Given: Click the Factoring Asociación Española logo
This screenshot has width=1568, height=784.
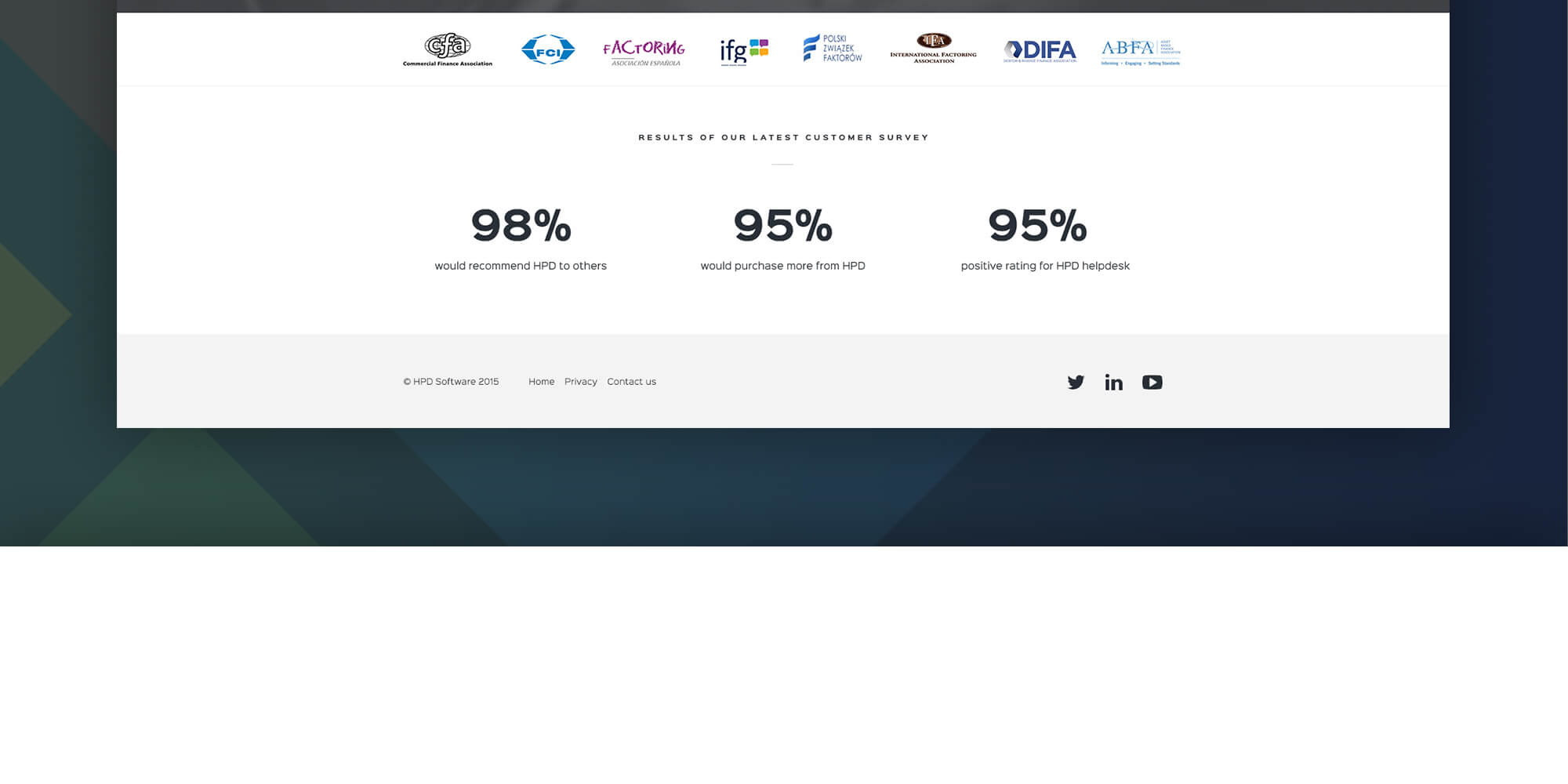Looking at the screenshot, I should coord(644,52).
